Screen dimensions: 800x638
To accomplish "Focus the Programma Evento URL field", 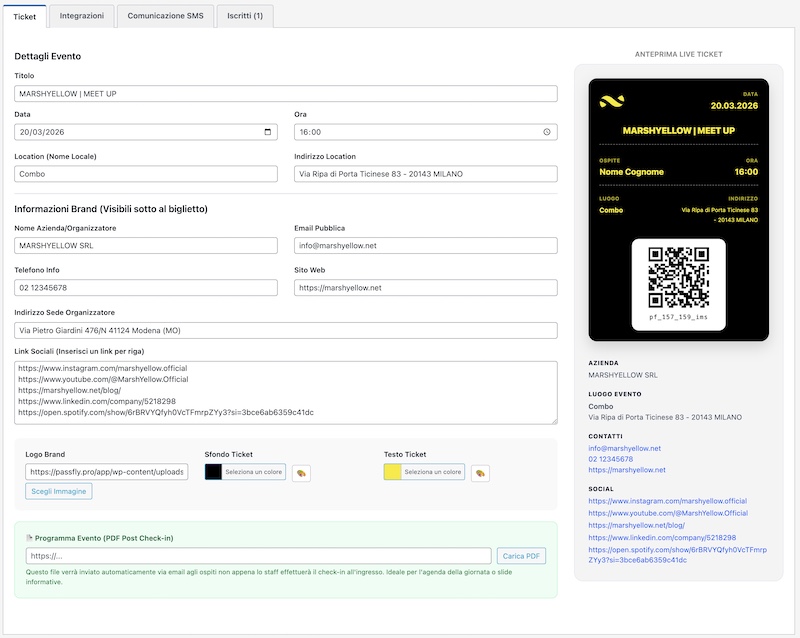I will coord(258,556).
